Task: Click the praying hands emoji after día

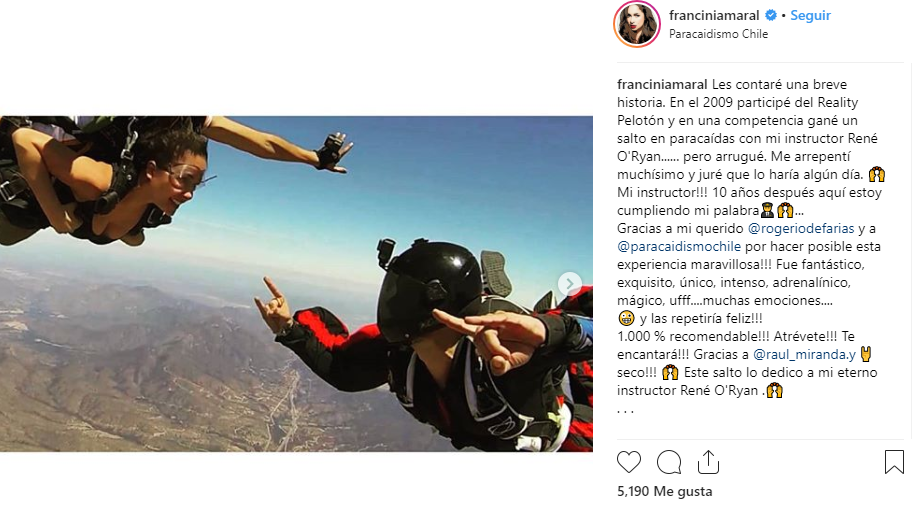Action: click(x=876, y=174)
